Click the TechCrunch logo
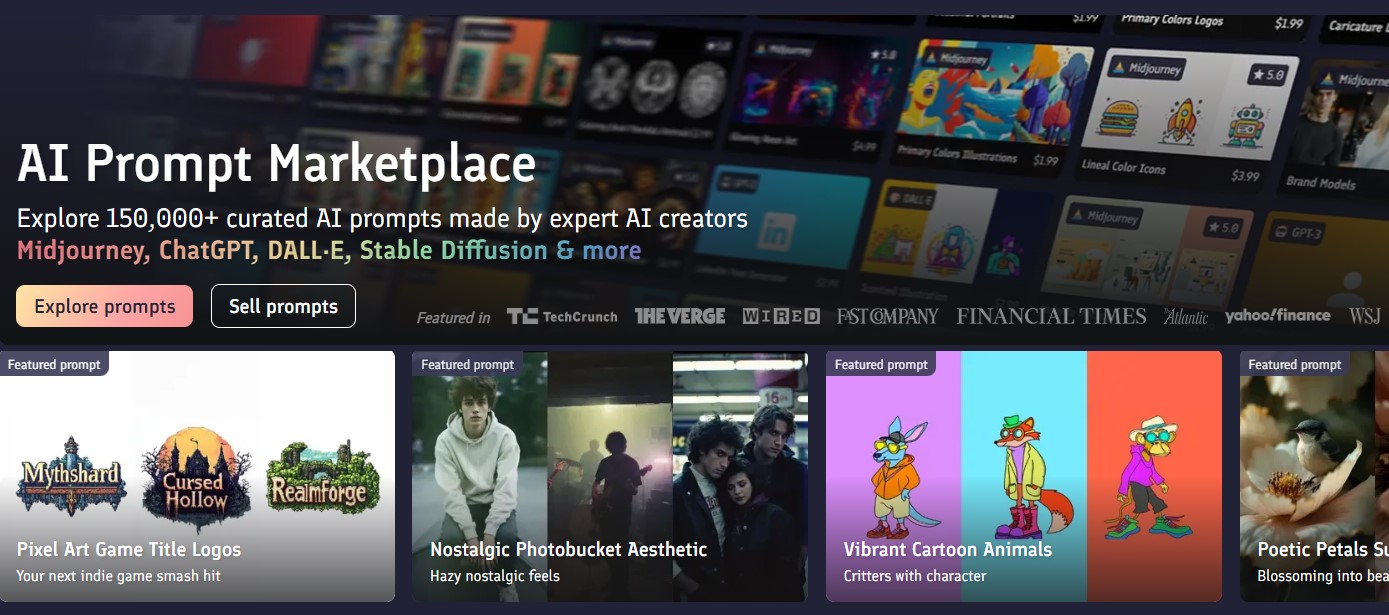The height and width of the screenshot is (615, 1389). tap(562, 316)
